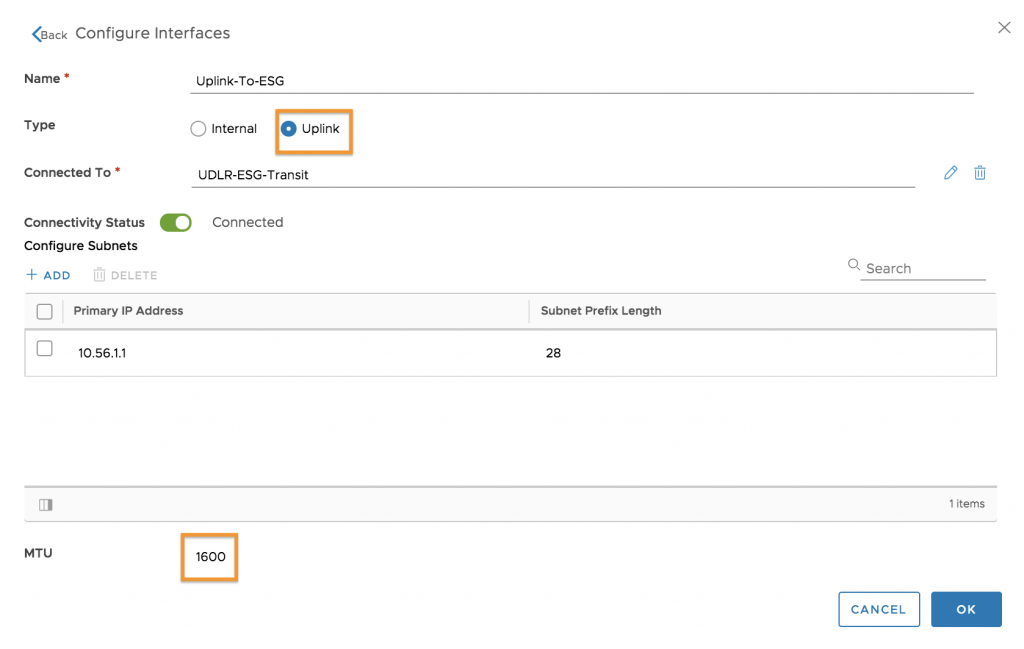
Task: Click the Connected status label
Action: pyautogui.click(x=248, y=222)
